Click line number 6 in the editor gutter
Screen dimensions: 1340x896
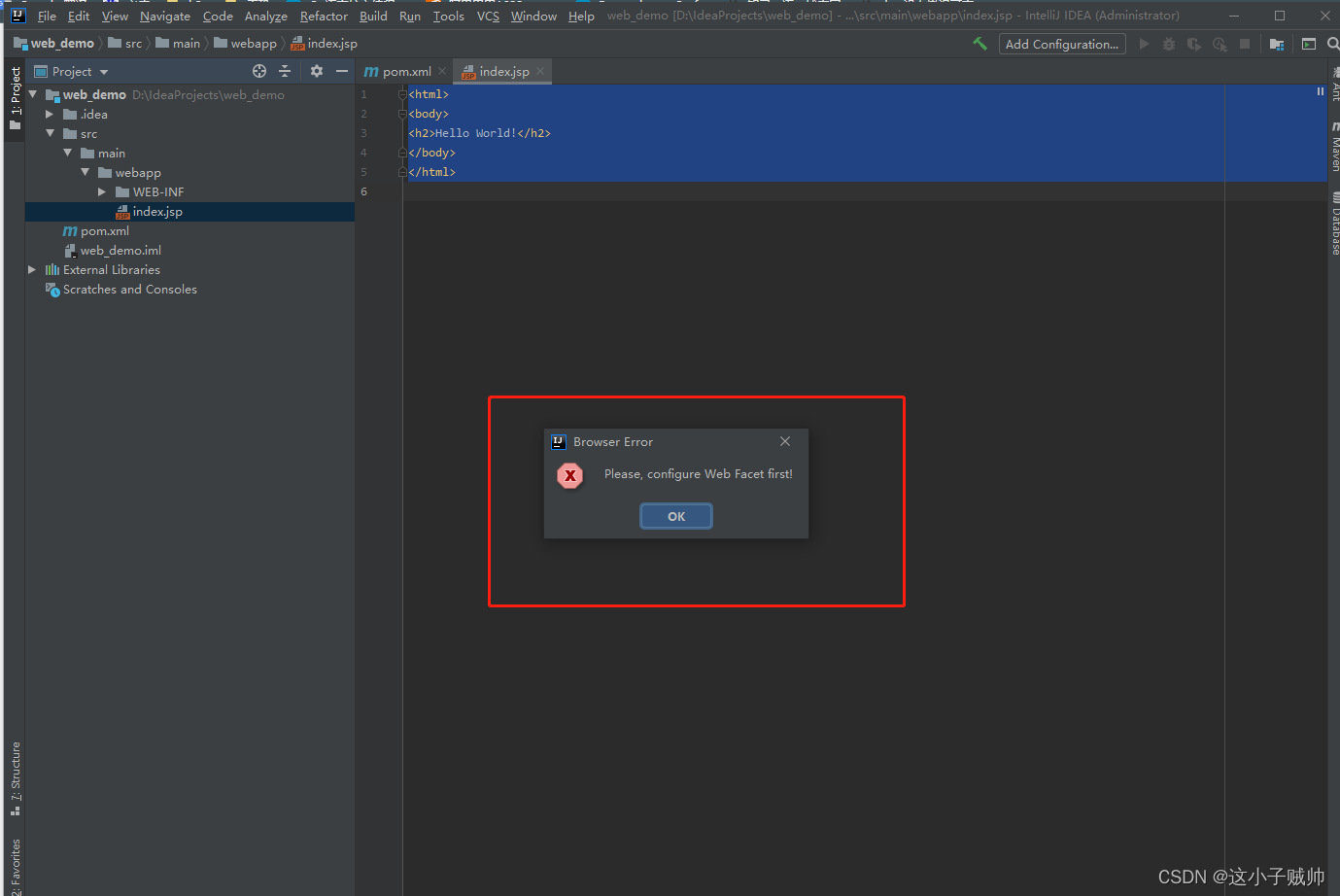pyautogui.click(x=364, y=191)
